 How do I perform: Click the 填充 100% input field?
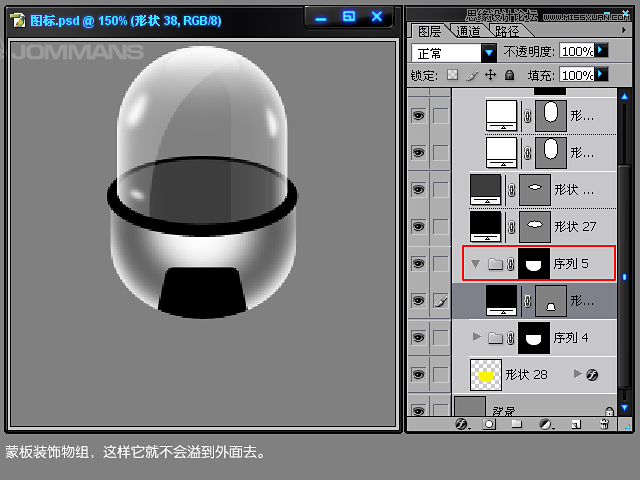click(577, 75)
